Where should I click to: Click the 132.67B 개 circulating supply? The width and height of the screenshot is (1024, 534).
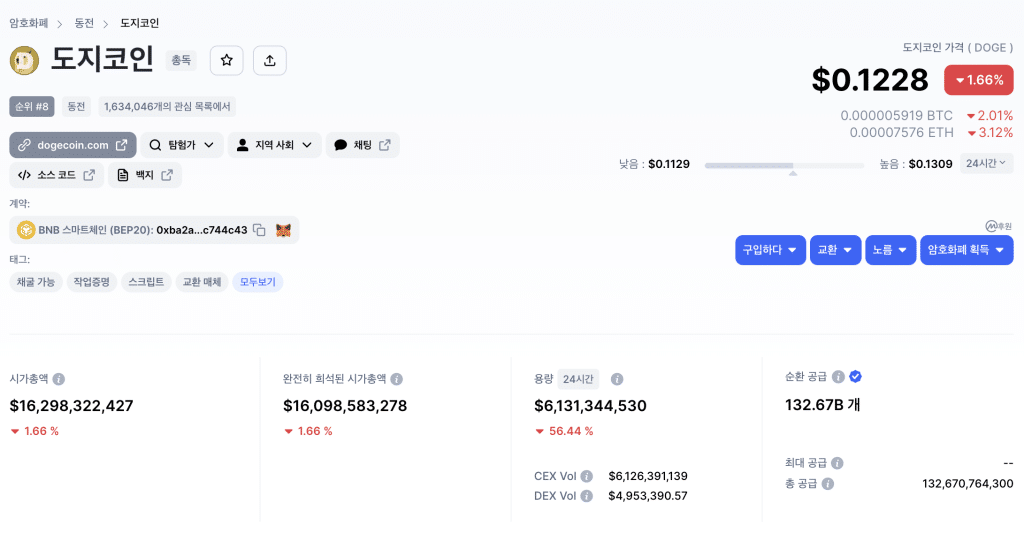pos(822,405)
